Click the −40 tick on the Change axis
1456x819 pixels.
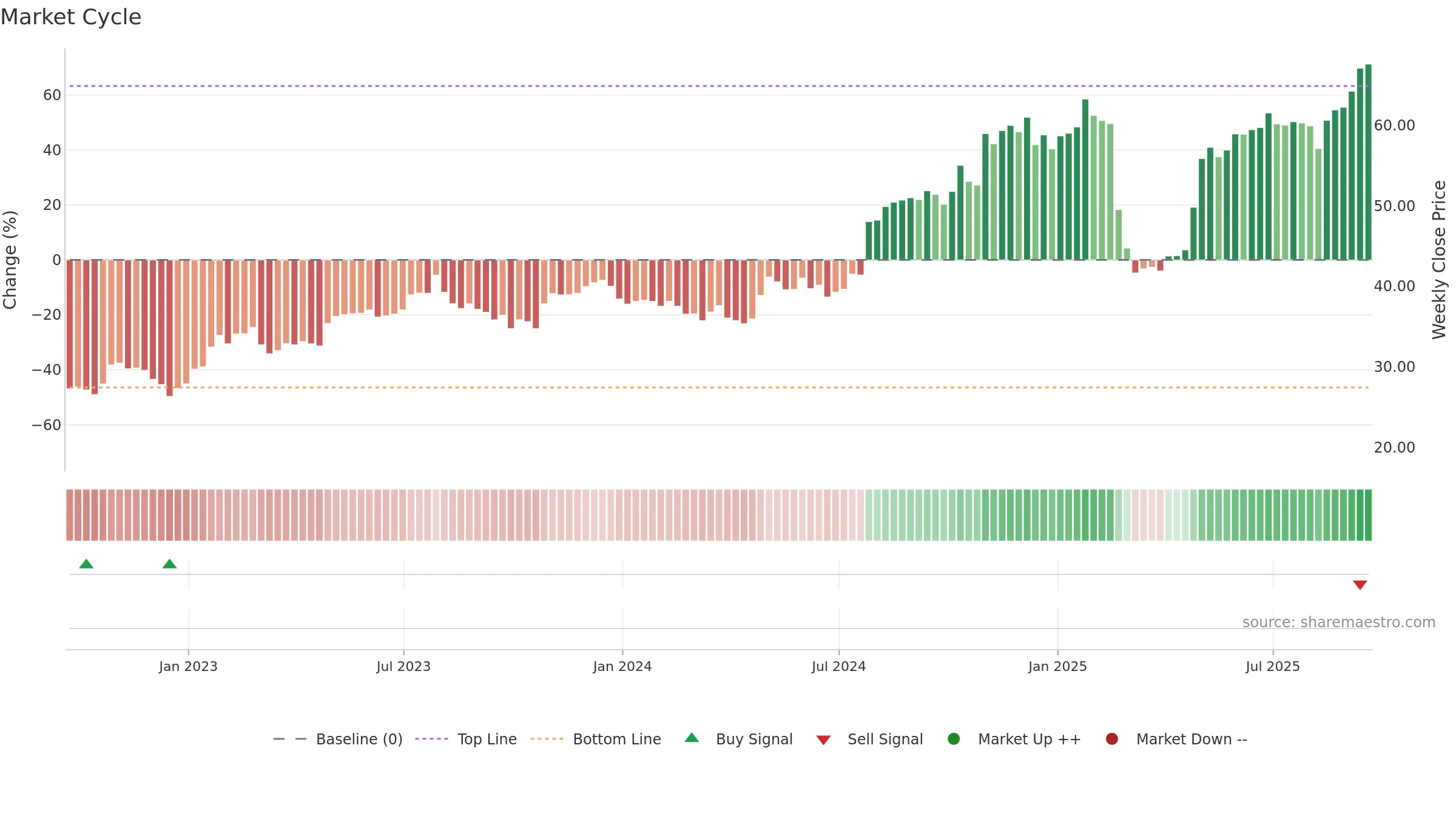coord(47,370)
